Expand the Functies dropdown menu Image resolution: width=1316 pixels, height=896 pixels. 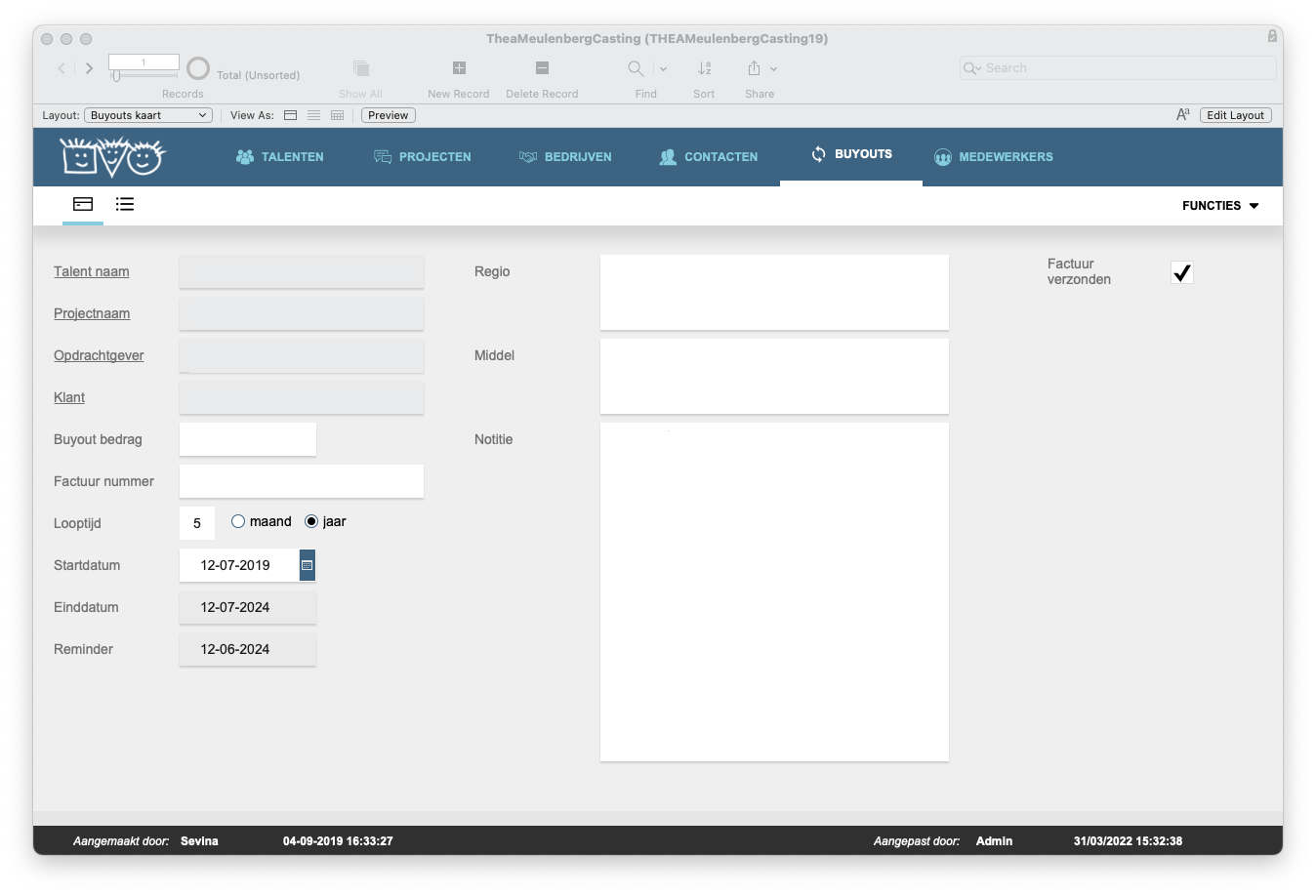[1220, 206]
